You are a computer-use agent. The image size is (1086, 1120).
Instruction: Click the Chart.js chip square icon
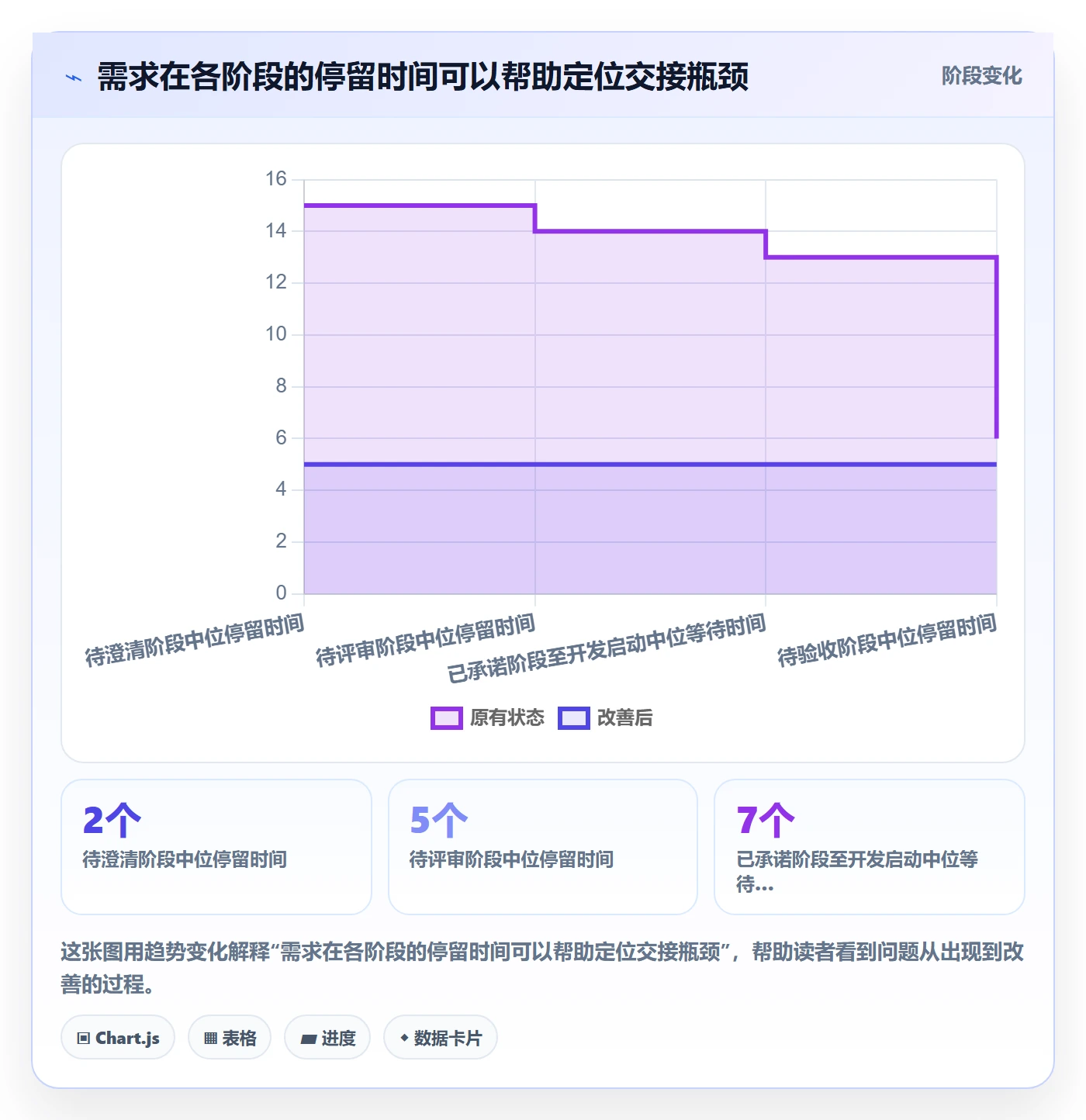coord(84,1039)
